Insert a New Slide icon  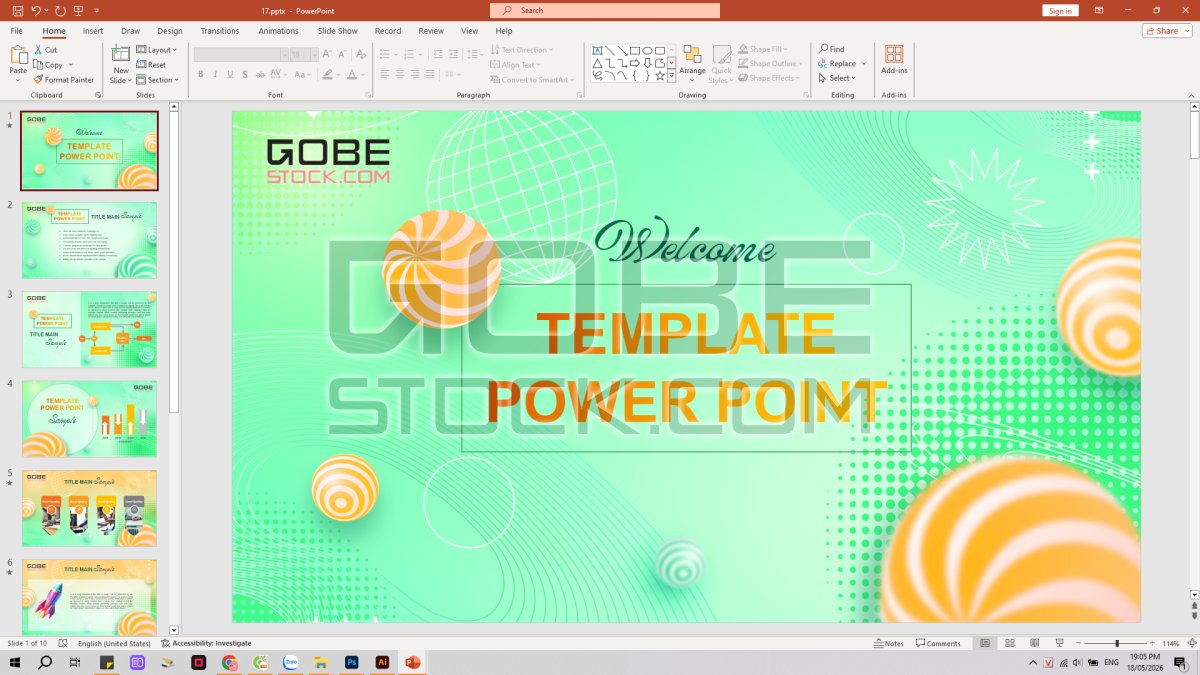121,53
